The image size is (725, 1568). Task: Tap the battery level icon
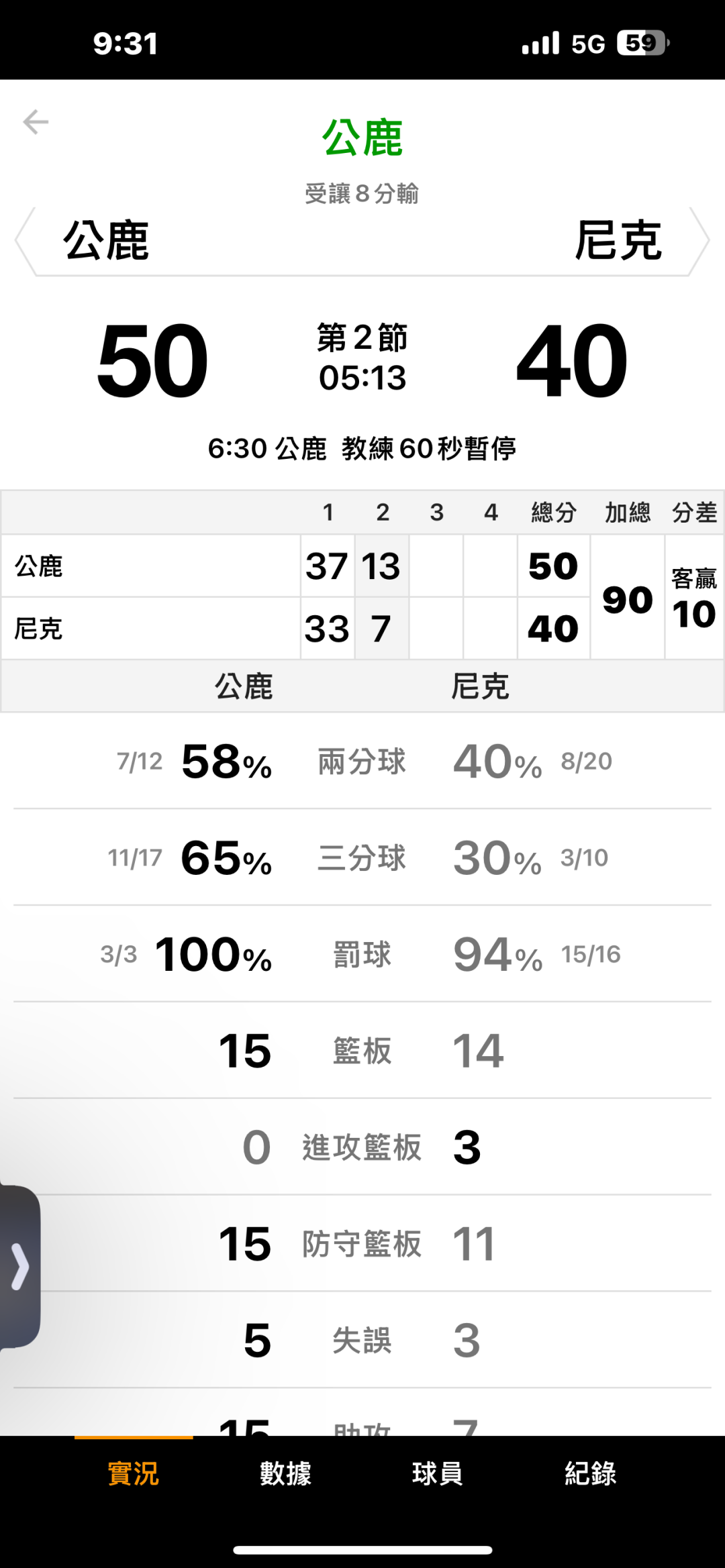click(642, 44)
